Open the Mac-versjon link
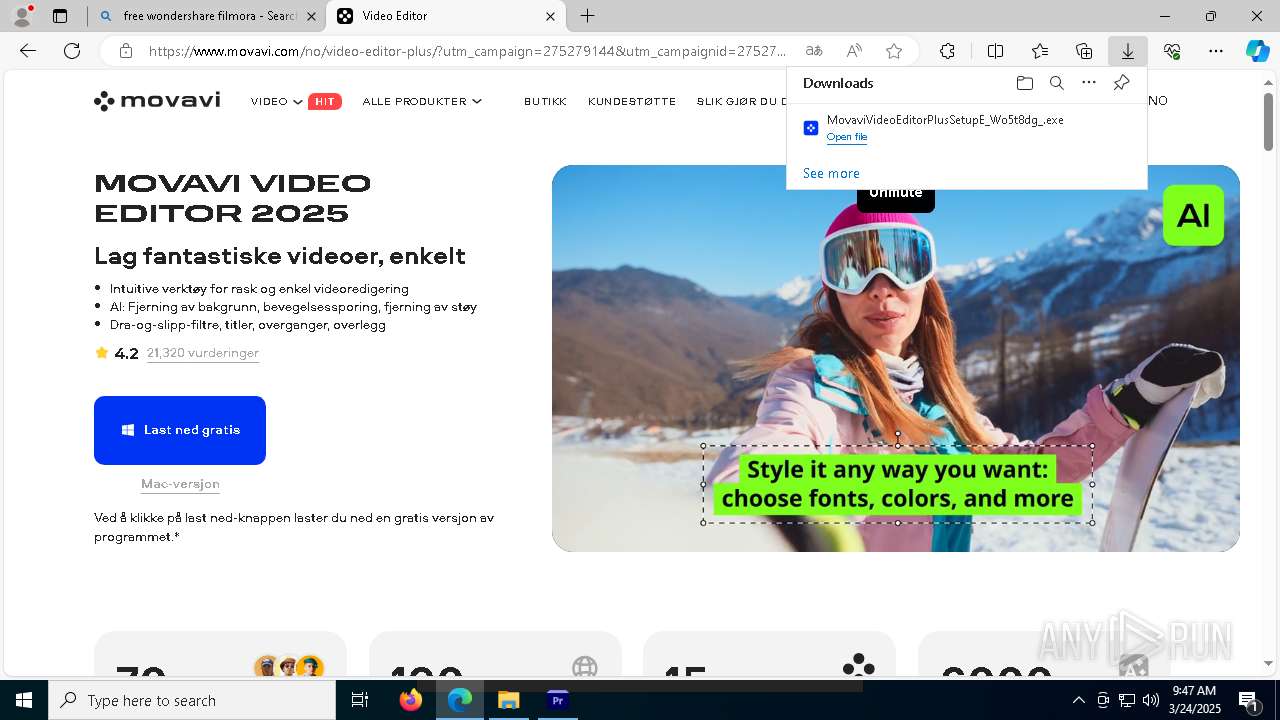Image resolution: width=1280 pixels, height=720 pixels. click(180, 484)
